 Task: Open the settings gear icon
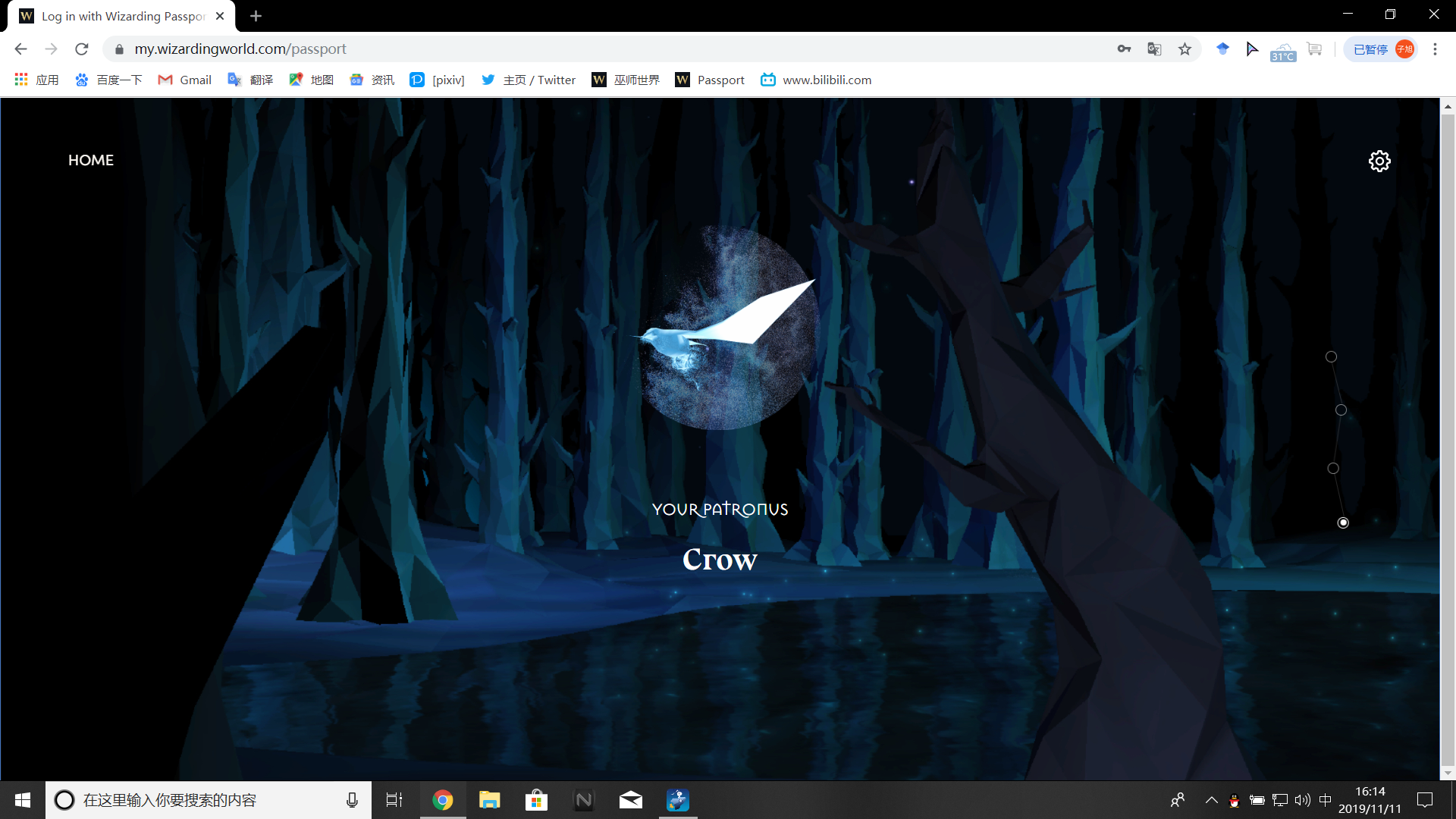pos(1379,161)
